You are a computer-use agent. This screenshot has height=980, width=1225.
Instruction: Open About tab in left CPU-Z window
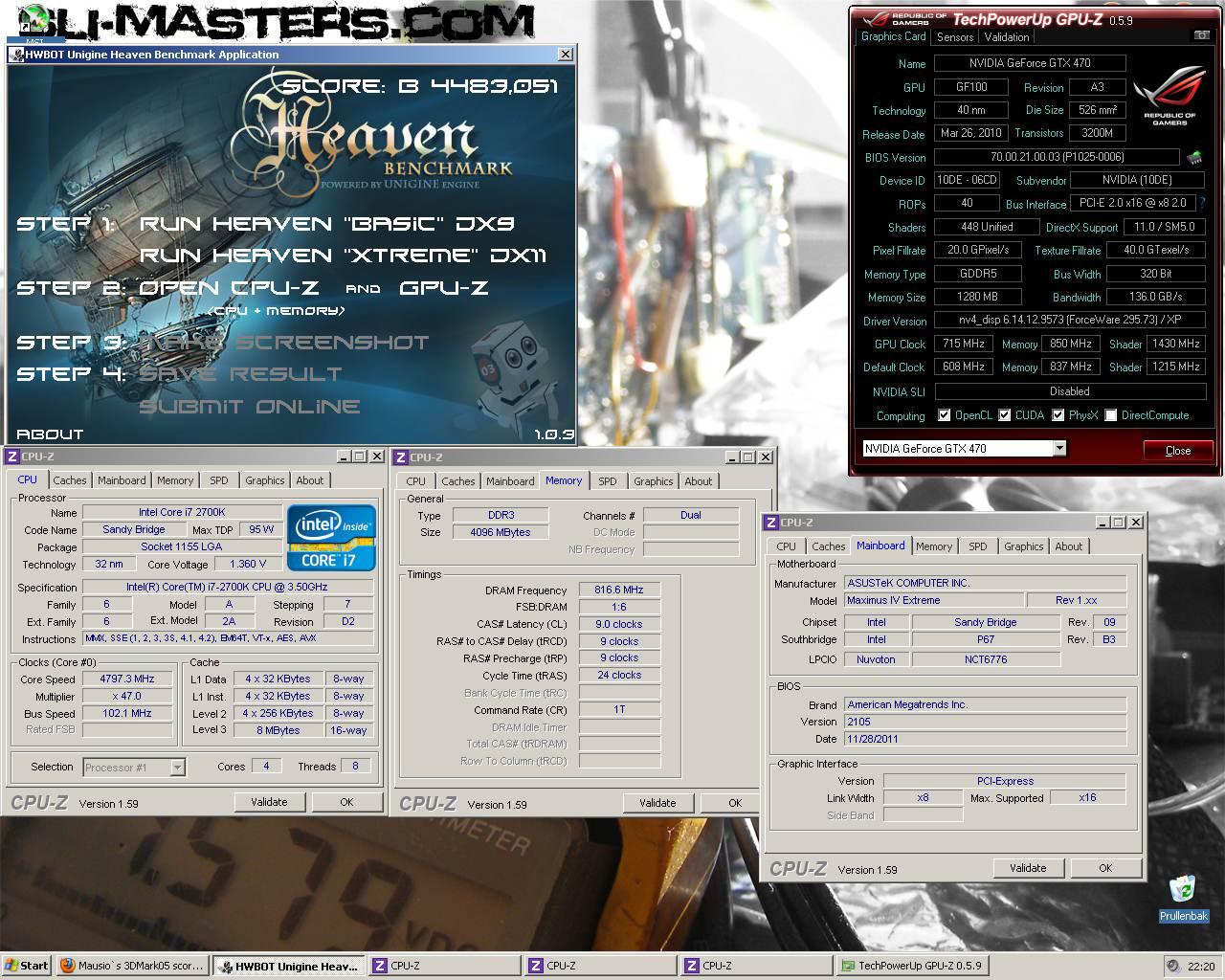(x=309, y=480)
